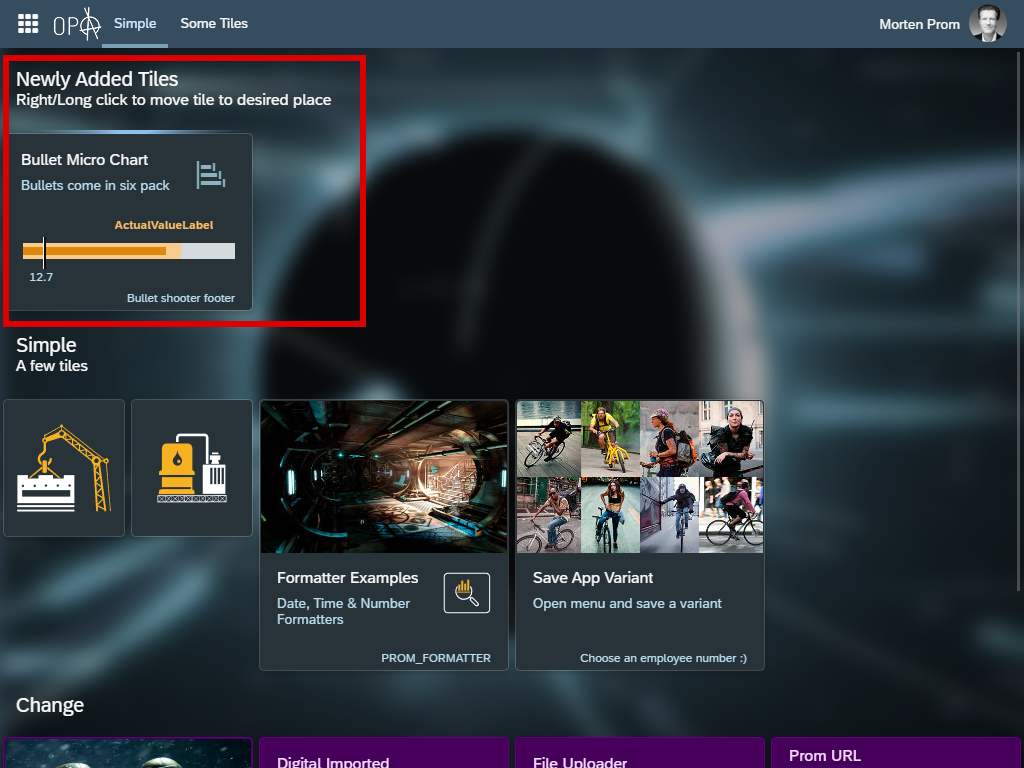The image size is (1024, 768).
Task: Open the Formatter Examples tile title
Action: point(347,578)
